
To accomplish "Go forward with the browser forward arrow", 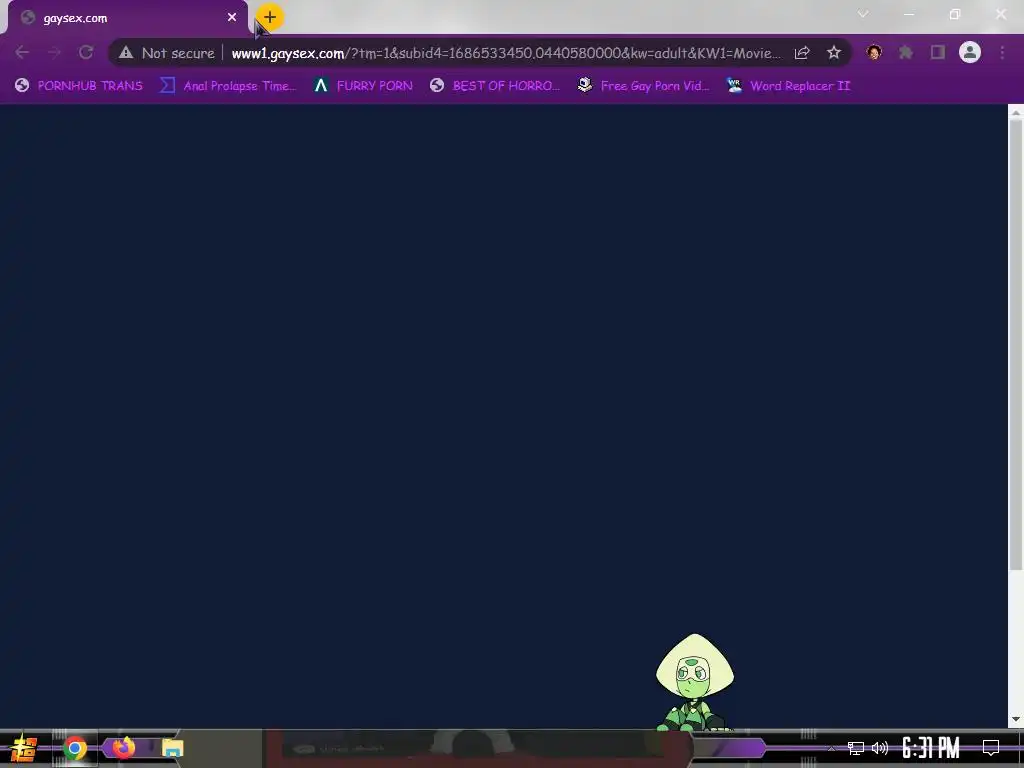I will 54,52.
